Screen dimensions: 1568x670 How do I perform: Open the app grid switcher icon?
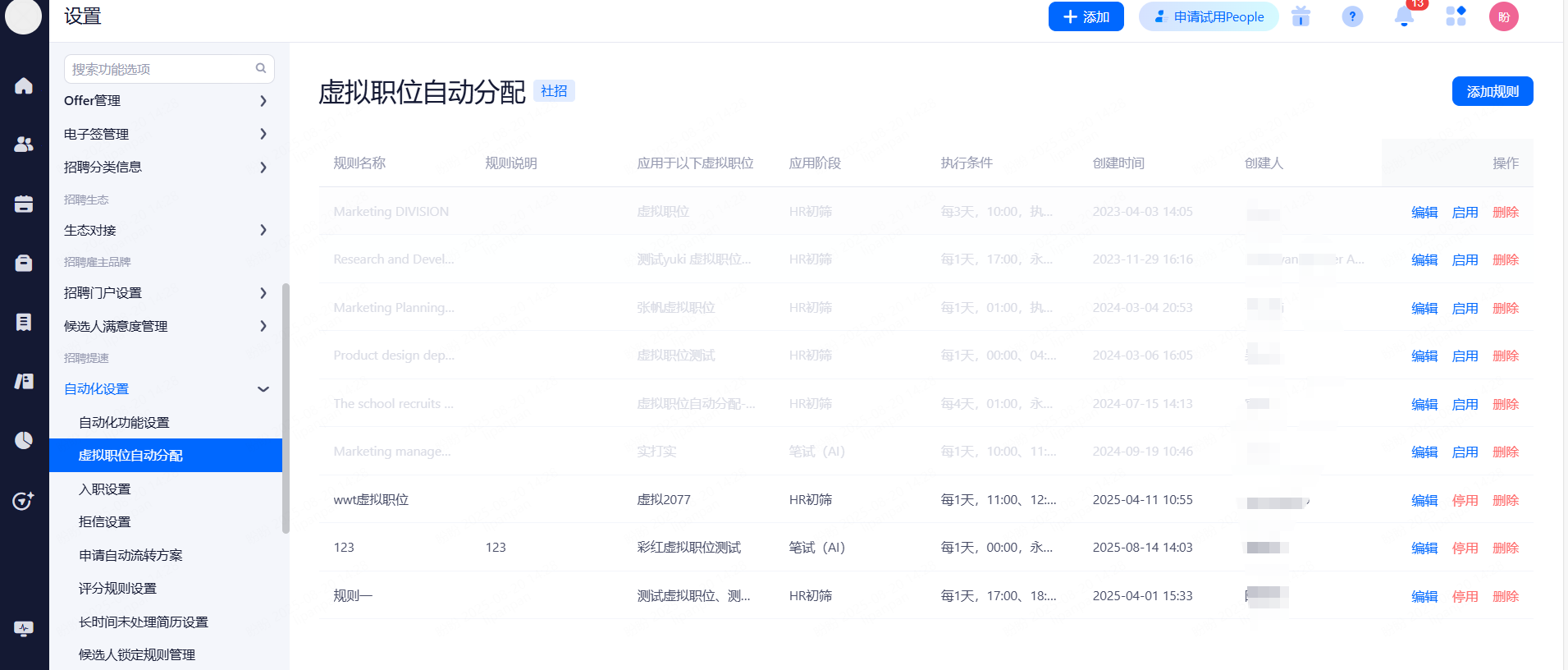pos(1456,16)
